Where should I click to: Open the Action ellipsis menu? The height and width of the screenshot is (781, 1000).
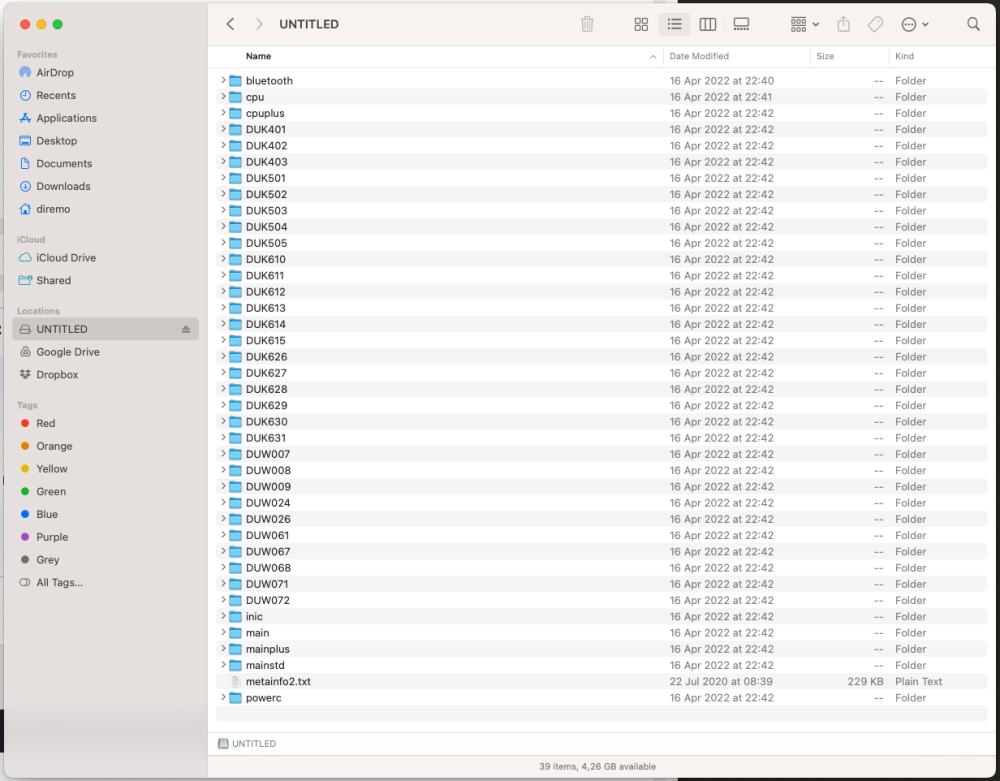(x=915, y=24)
